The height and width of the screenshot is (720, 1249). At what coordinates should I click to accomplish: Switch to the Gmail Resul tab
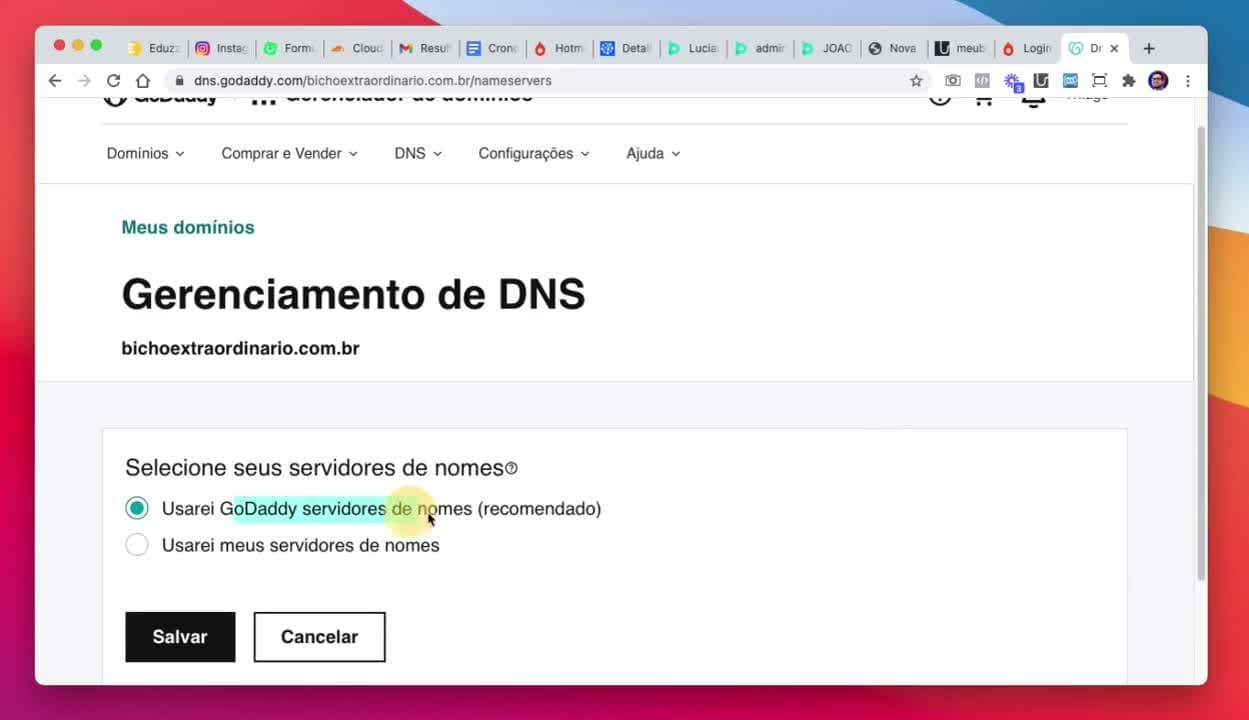tap(426, 48)
